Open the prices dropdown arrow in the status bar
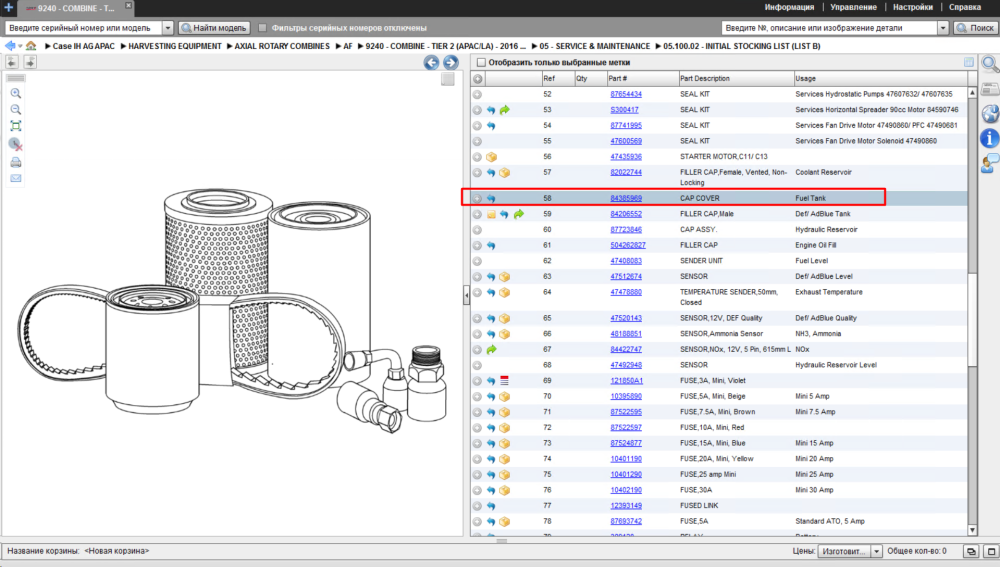Image resolution: width=1000 pixels, height=567 pixels. [x=876, y=551]
